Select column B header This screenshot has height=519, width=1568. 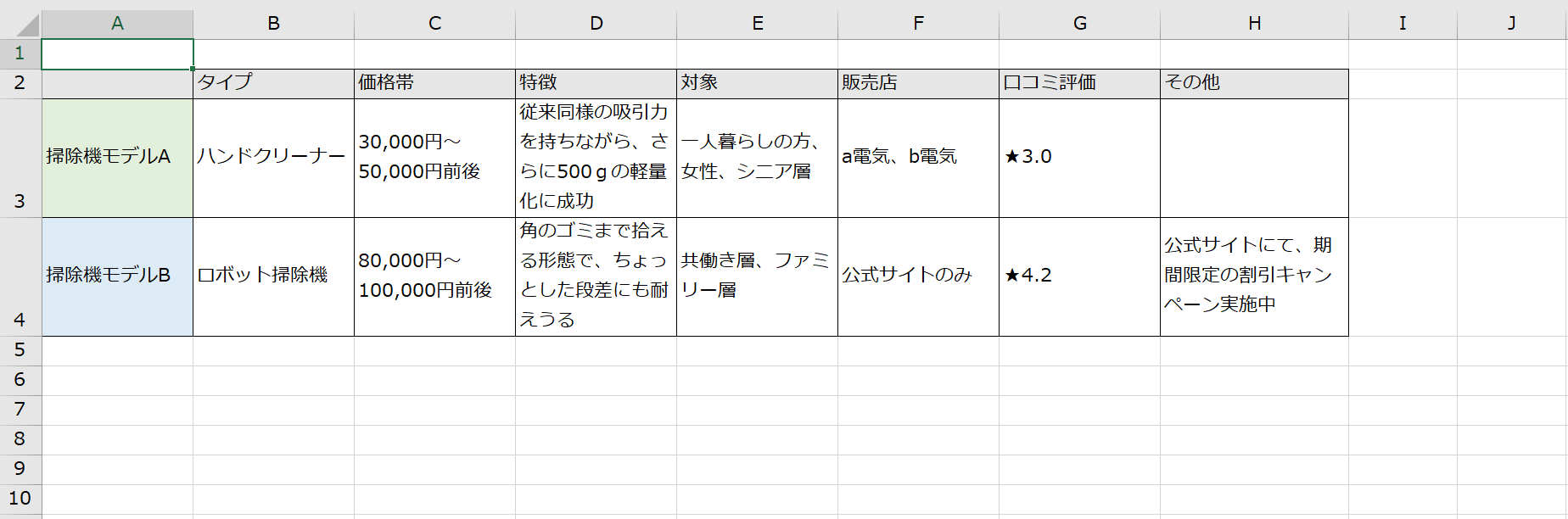273,24
